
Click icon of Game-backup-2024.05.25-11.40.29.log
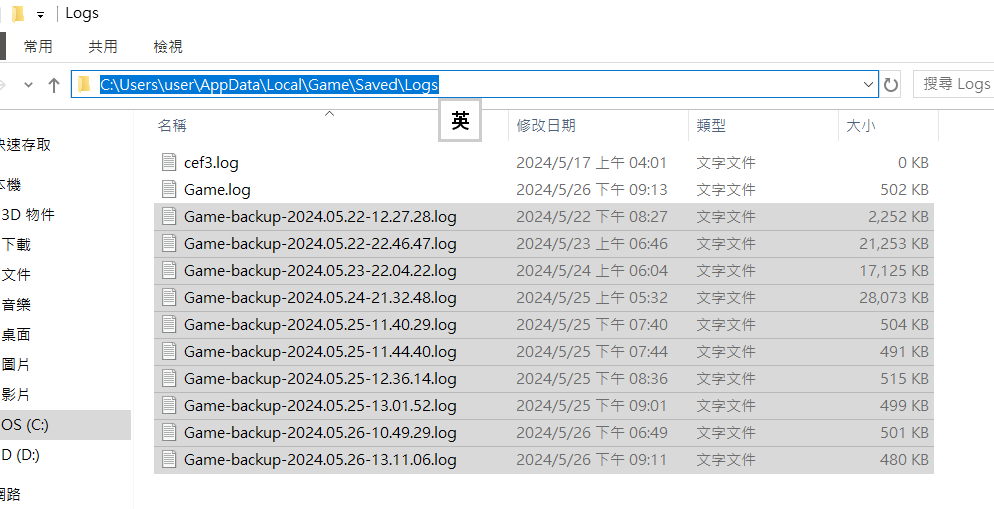coord(169,325)
